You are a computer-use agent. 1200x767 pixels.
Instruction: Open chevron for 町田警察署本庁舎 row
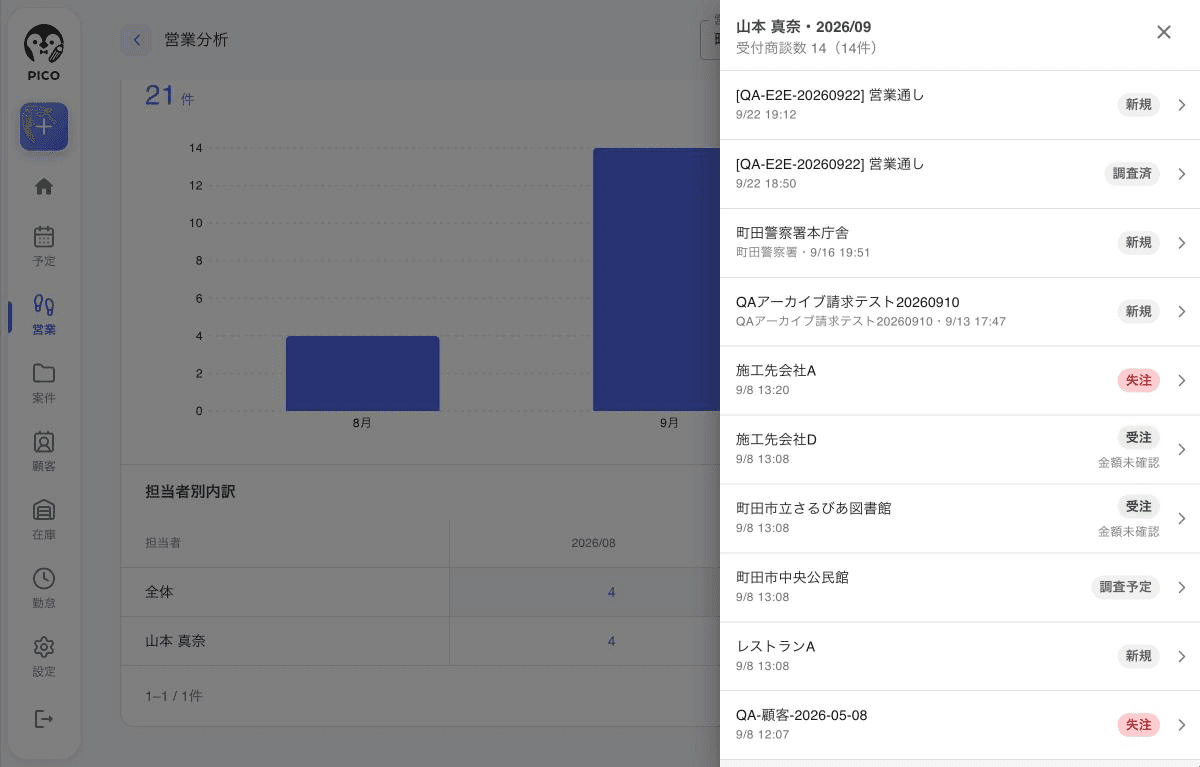click(x=1182, y=243)
